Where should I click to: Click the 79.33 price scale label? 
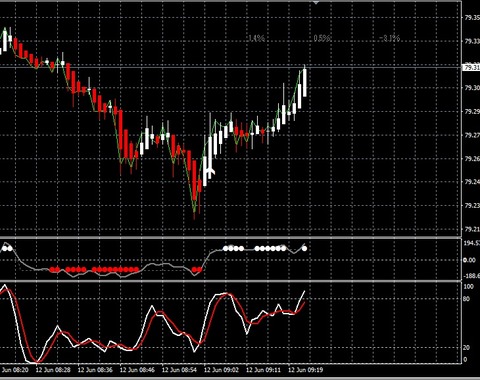[x=472, y=41]
